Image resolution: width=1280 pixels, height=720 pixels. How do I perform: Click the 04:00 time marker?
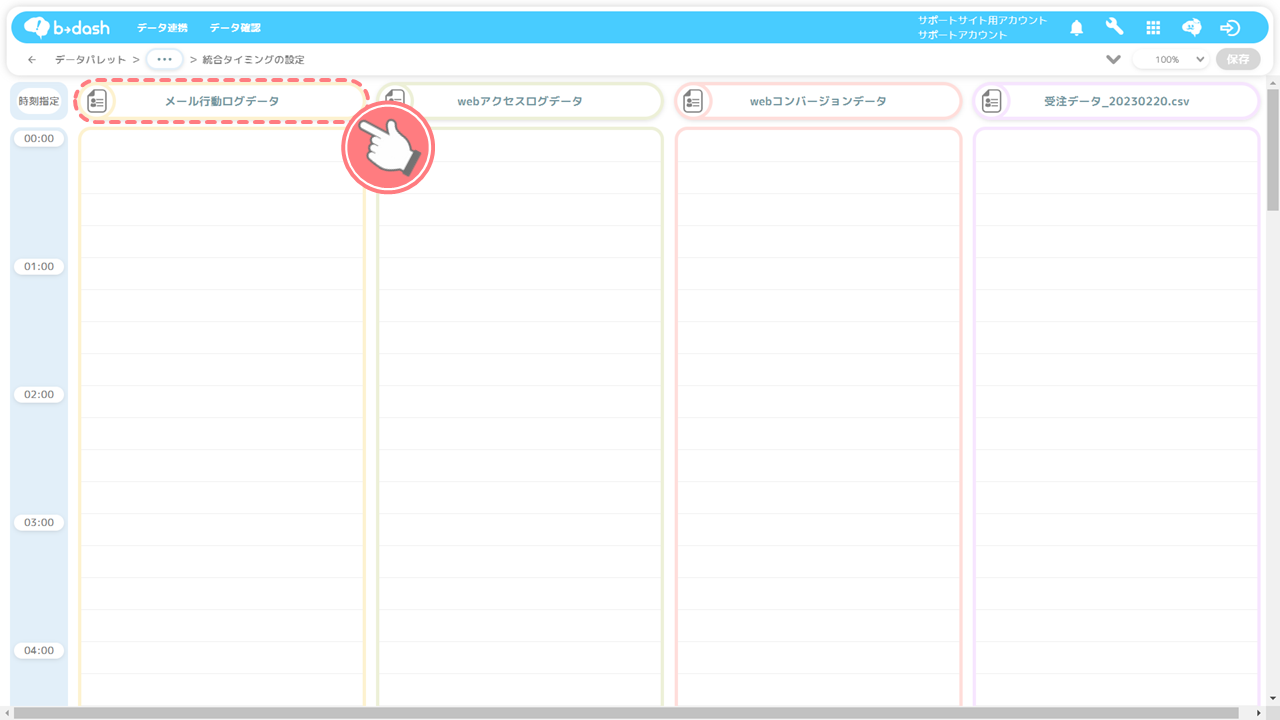pos(39,651)
